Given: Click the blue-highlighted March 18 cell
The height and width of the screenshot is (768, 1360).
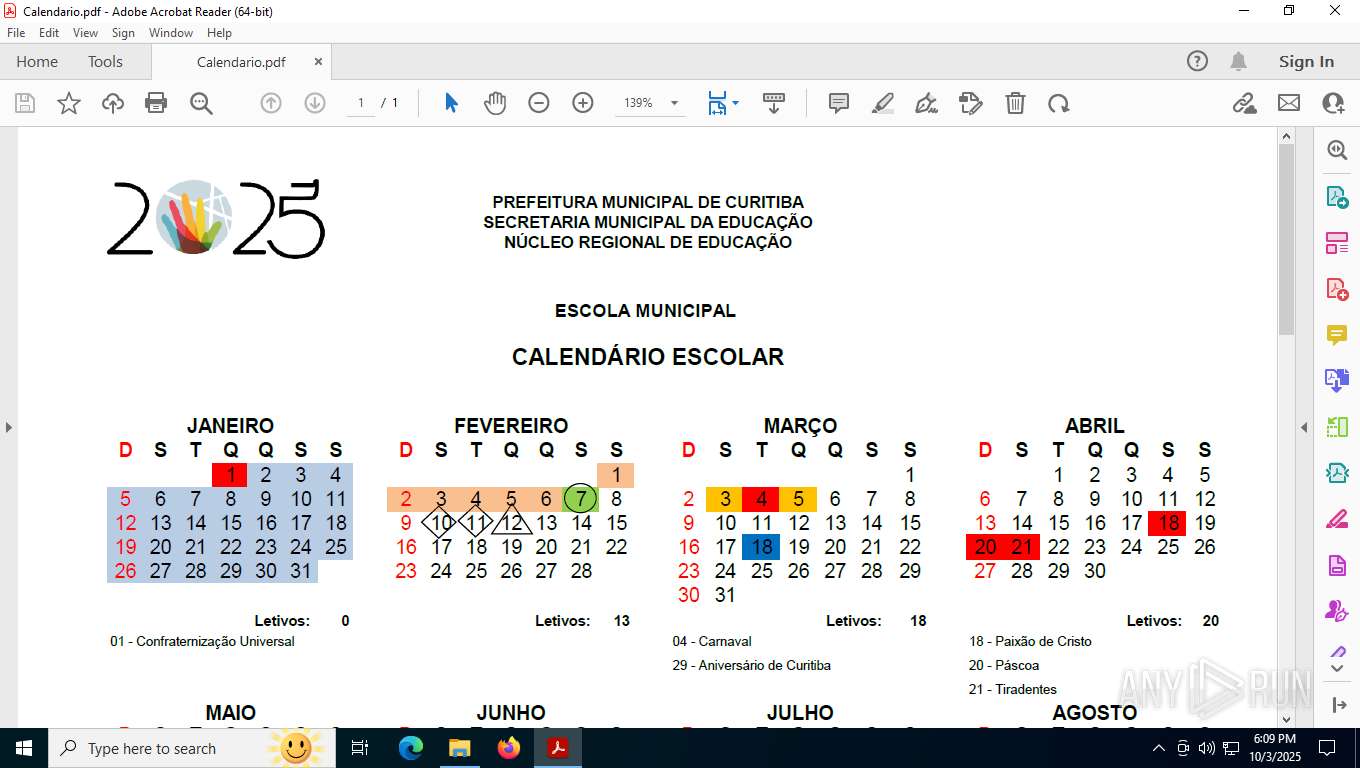Looking at the screenshot, I should click(x=761, y=547).
